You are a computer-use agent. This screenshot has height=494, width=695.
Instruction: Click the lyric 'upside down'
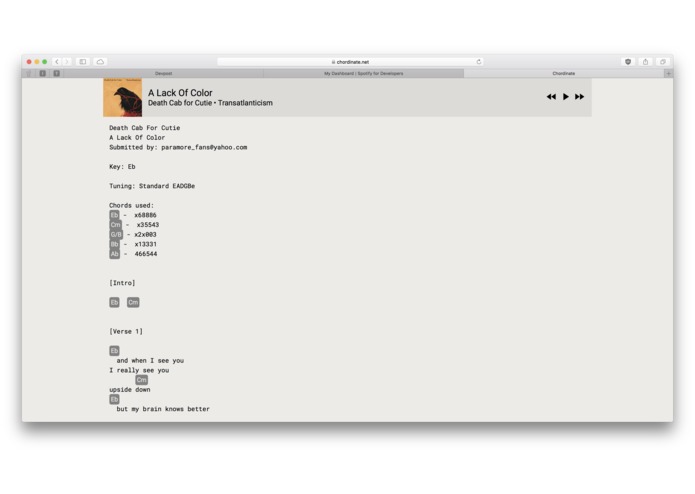(130, 390)
